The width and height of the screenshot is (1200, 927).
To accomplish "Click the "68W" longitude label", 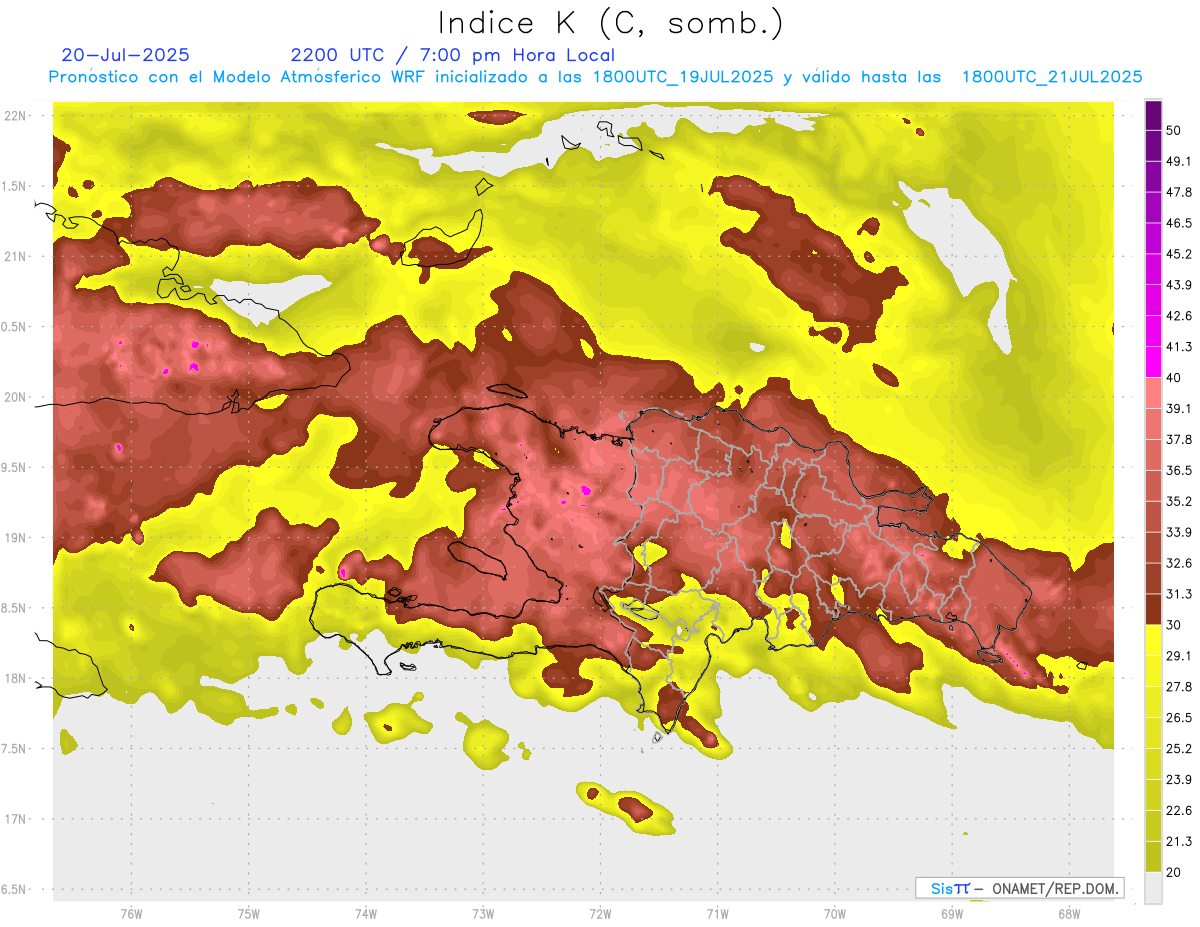I will pyautogui.click(x=1069, y=913).
